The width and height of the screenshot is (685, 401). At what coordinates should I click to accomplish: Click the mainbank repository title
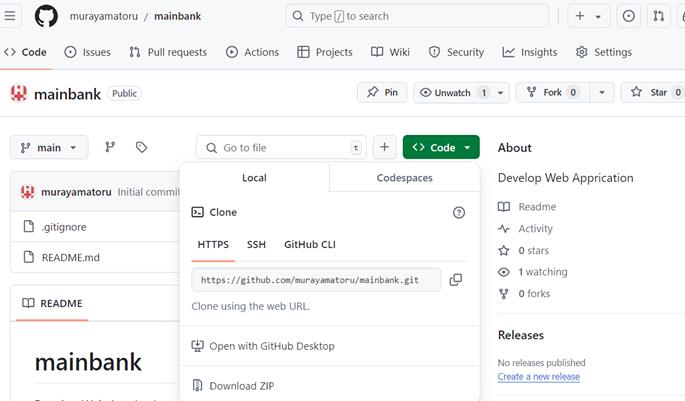pos(67,94)
